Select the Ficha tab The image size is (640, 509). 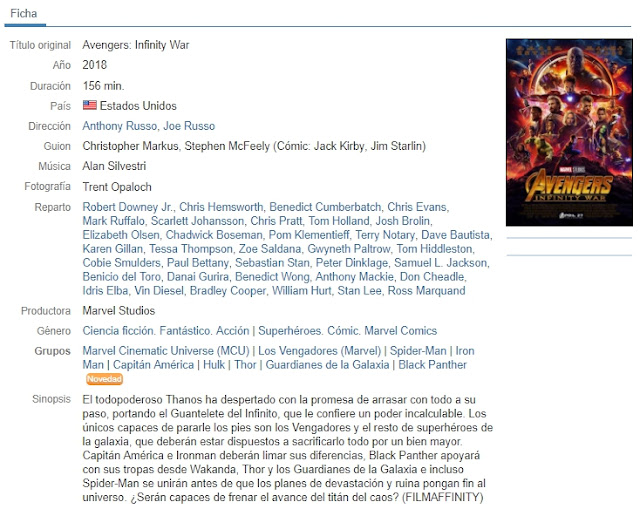(24, 13)
